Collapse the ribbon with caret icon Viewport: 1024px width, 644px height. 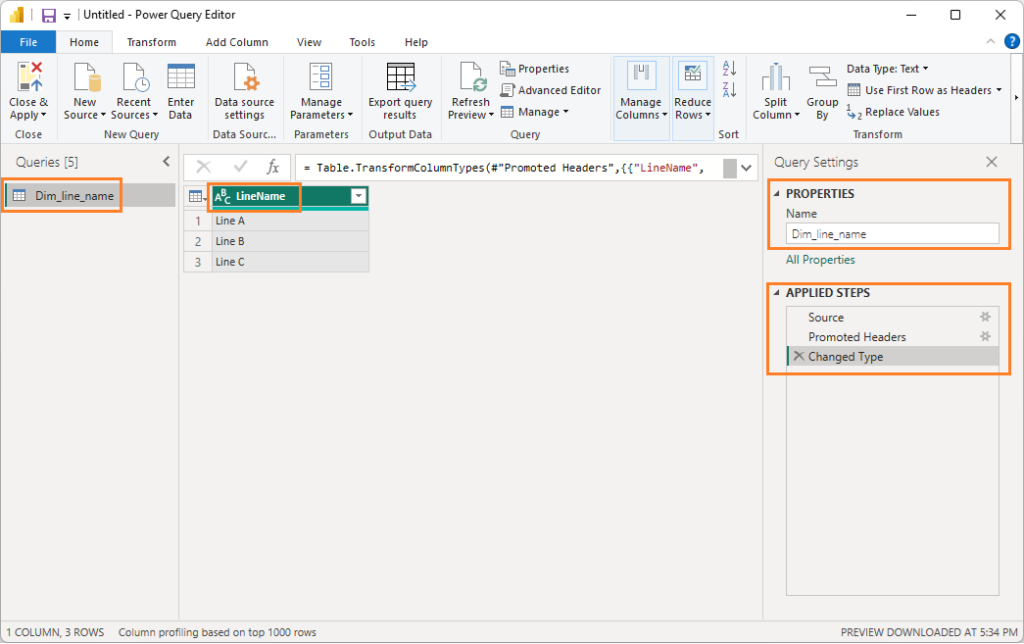(x=990, y=41)
